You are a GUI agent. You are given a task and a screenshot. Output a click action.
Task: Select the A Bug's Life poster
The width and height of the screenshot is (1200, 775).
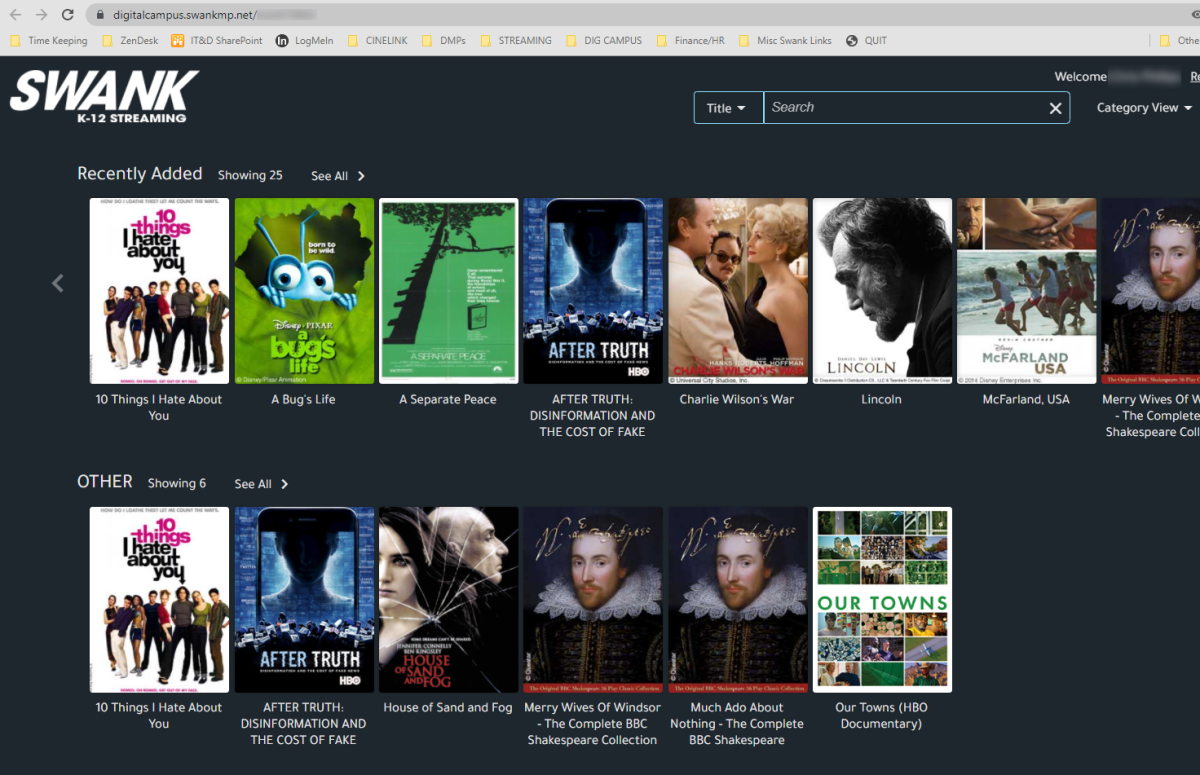tap(304, 291)
